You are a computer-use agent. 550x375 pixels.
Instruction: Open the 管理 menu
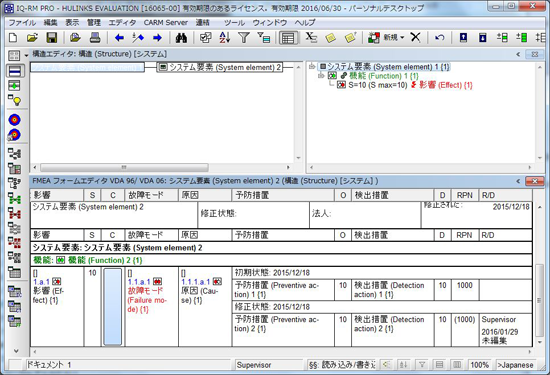pos(94,23)
